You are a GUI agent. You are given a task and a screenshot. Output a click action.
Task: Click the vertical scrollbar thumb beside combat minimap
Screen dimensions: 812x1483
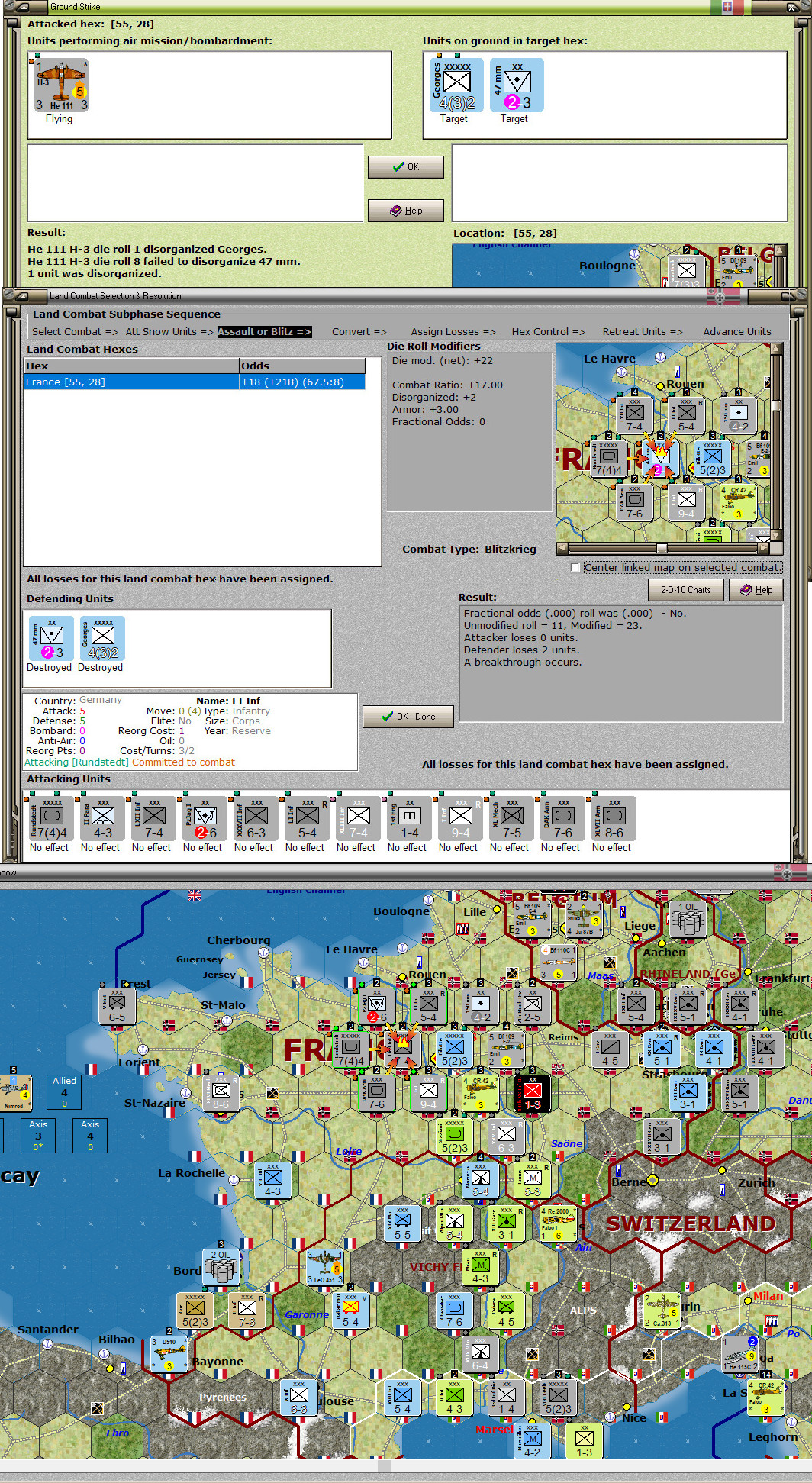pos(777,405)
